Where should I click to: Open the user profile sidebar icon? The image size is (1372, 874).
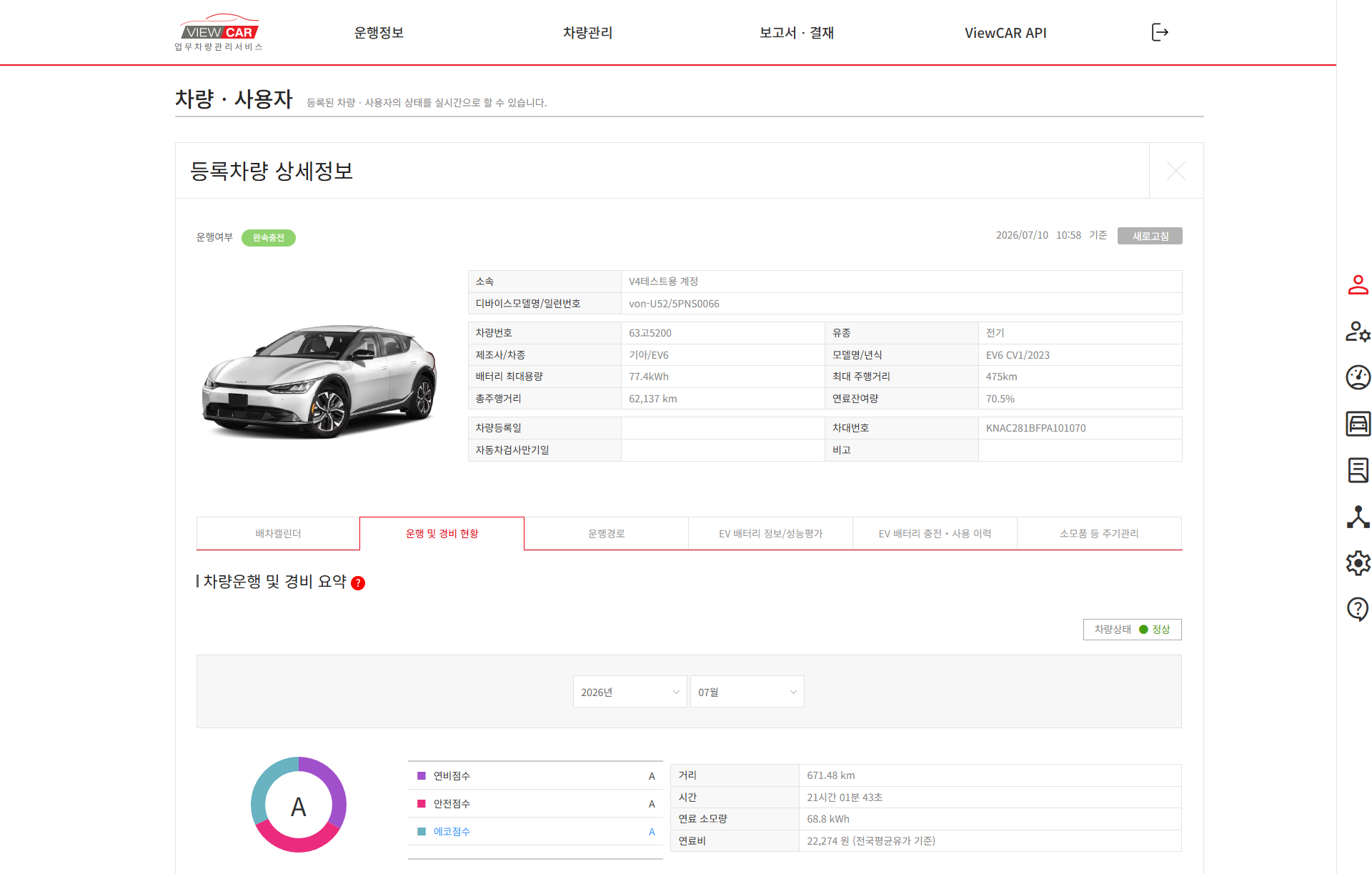point(1358,285)
